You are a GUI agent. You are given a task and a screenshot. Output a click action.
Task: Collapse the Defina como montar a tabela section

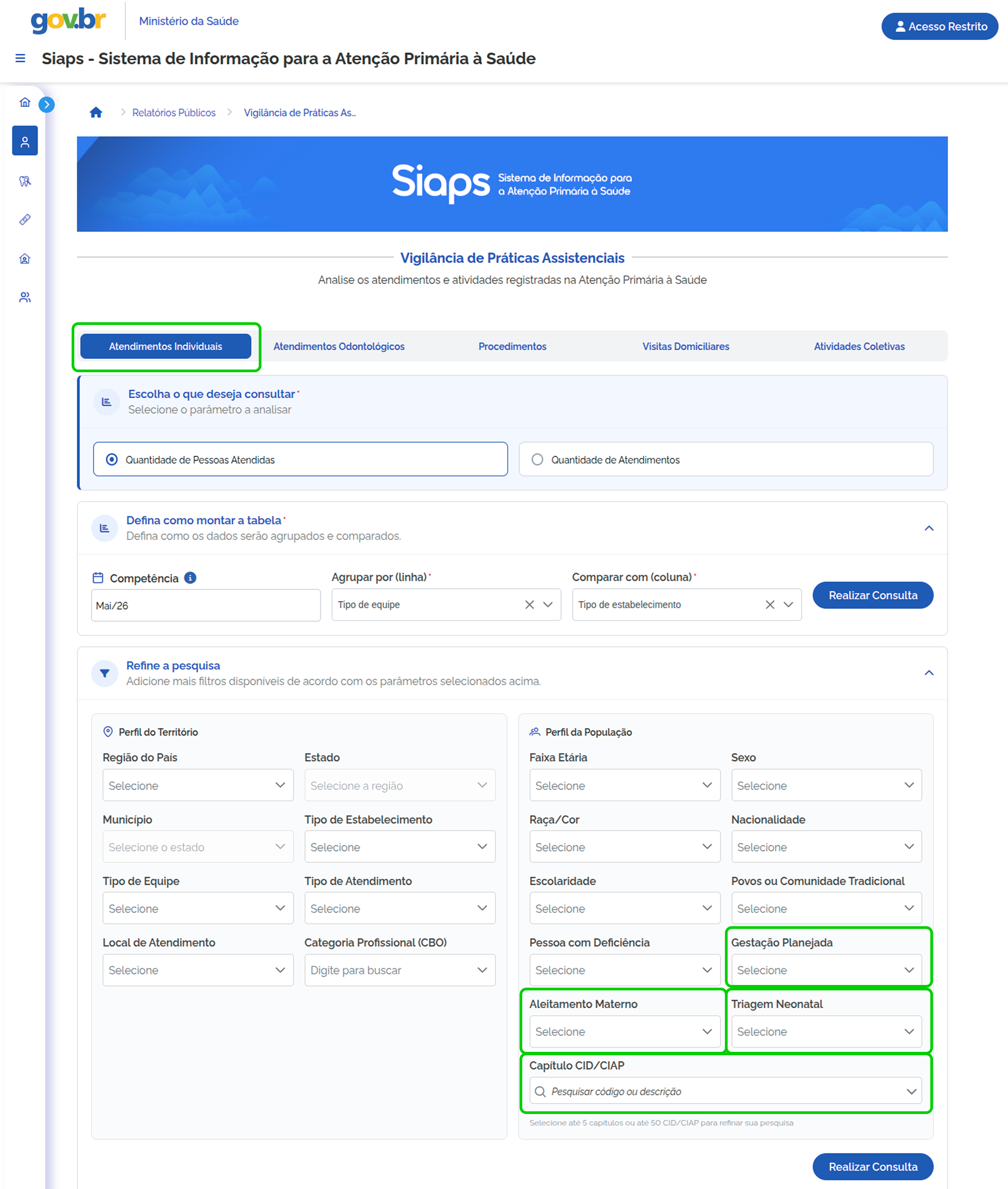(x=929, y=528)
